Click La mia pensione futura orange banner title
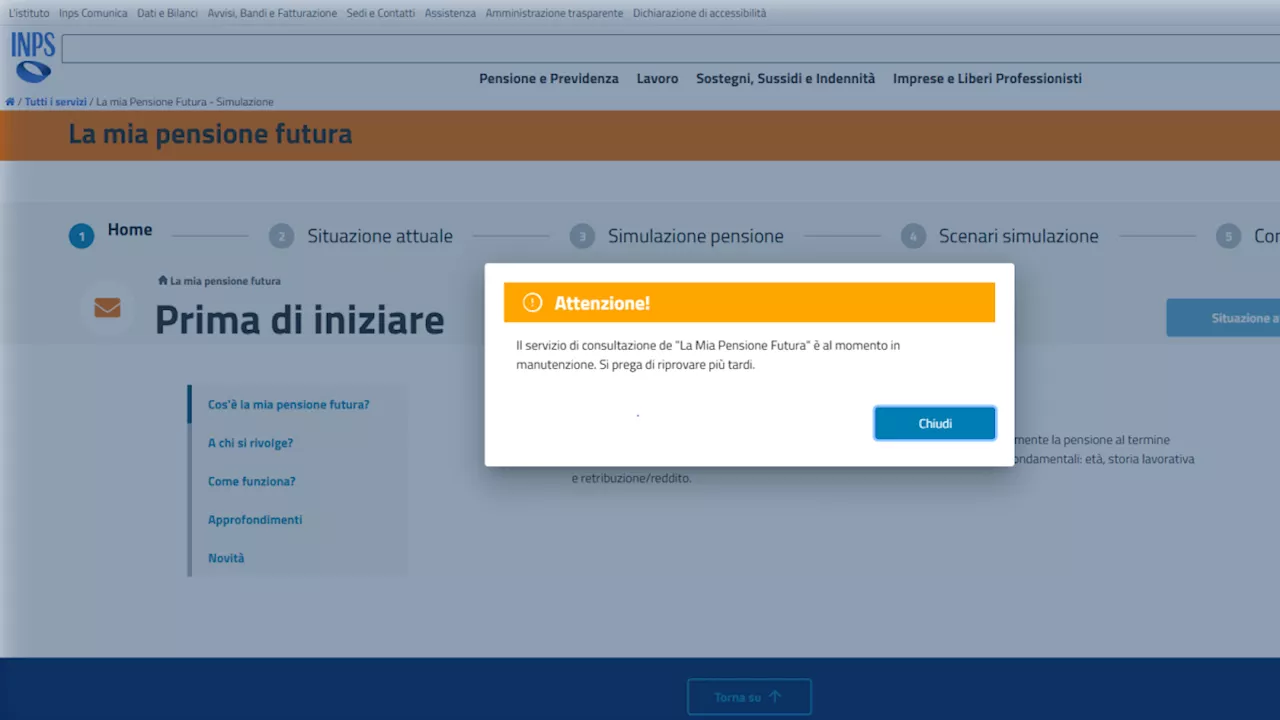This screenshot has width=1280, height=720. pos(210,134)
